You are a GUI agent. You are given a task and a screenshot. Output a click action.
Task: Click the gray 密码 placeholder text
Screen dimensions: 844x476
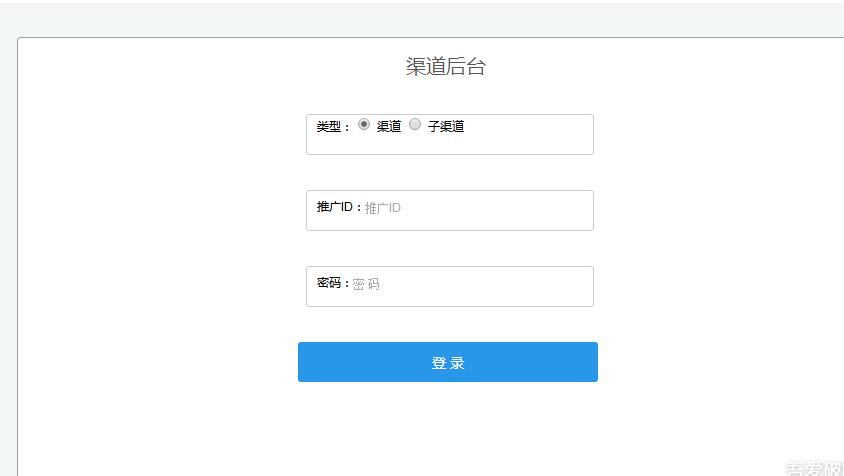pyautogui.click(x=366, y=284)
